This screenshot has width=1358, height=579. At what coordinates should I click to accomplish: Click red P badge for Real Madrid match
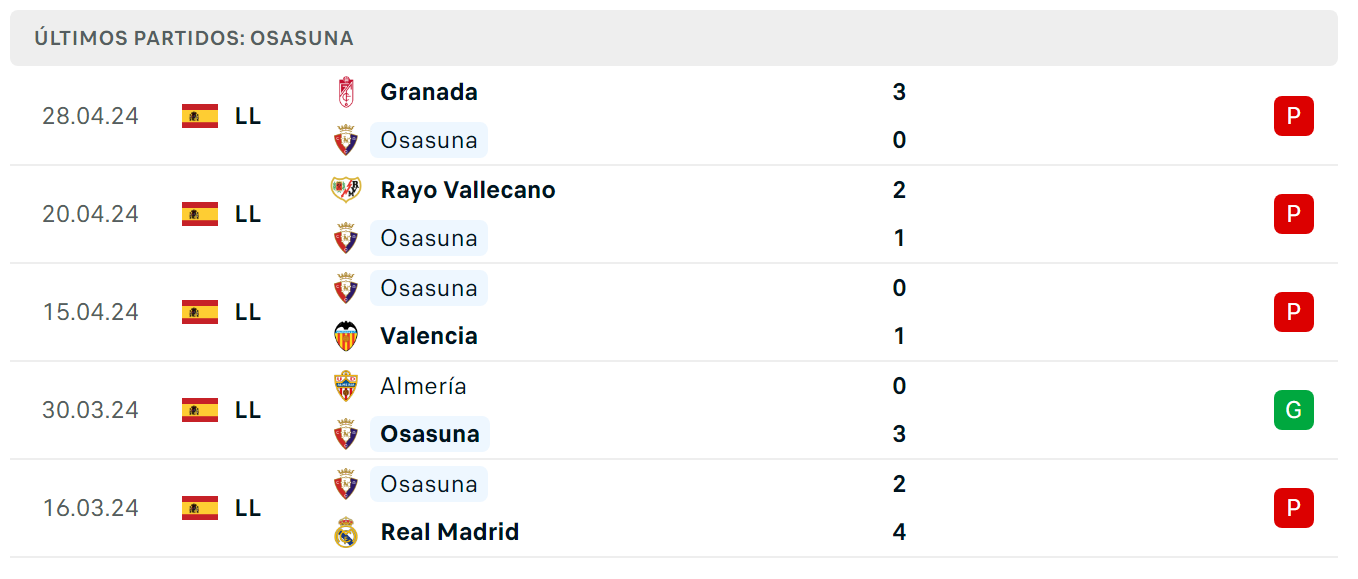click(1293, 508)
